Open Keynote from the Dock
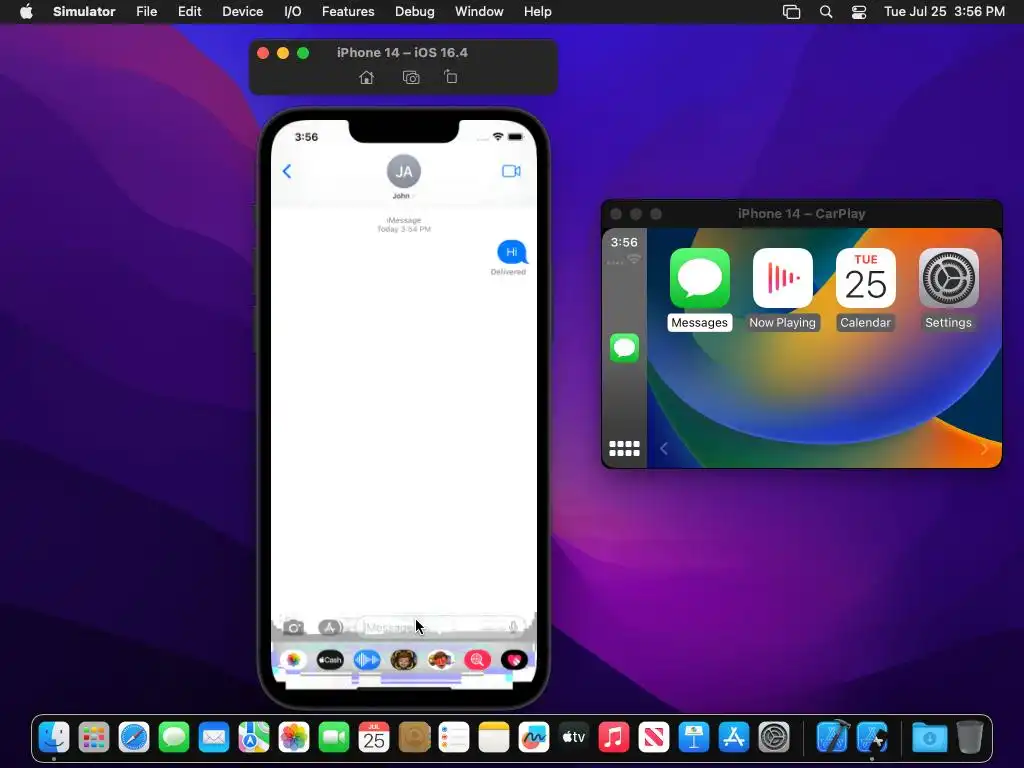Screen dimensions: 1024x768 click(694, 738)
